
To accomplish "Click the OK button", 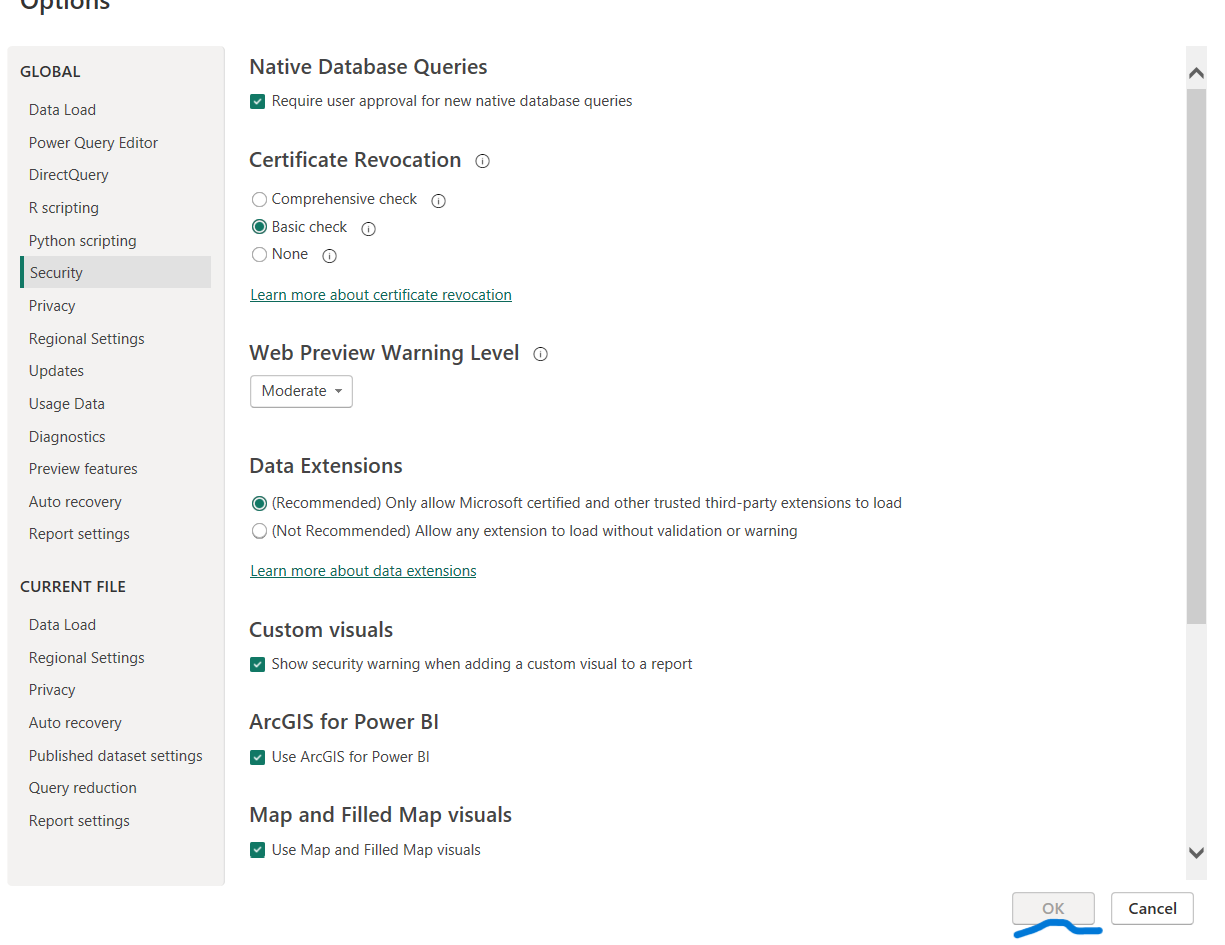I will [x=1053, y=908].
